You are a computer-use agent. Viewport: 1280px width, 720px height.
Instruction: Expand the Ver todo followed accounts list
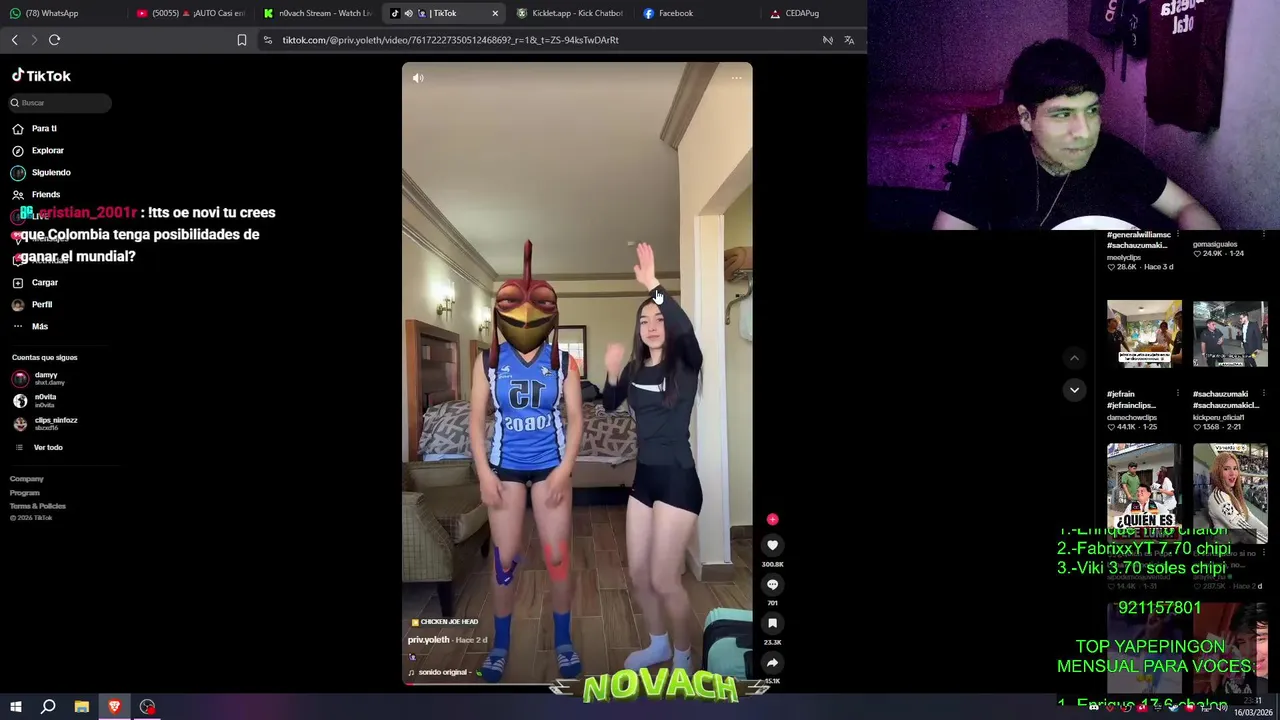tap(47, 447)
